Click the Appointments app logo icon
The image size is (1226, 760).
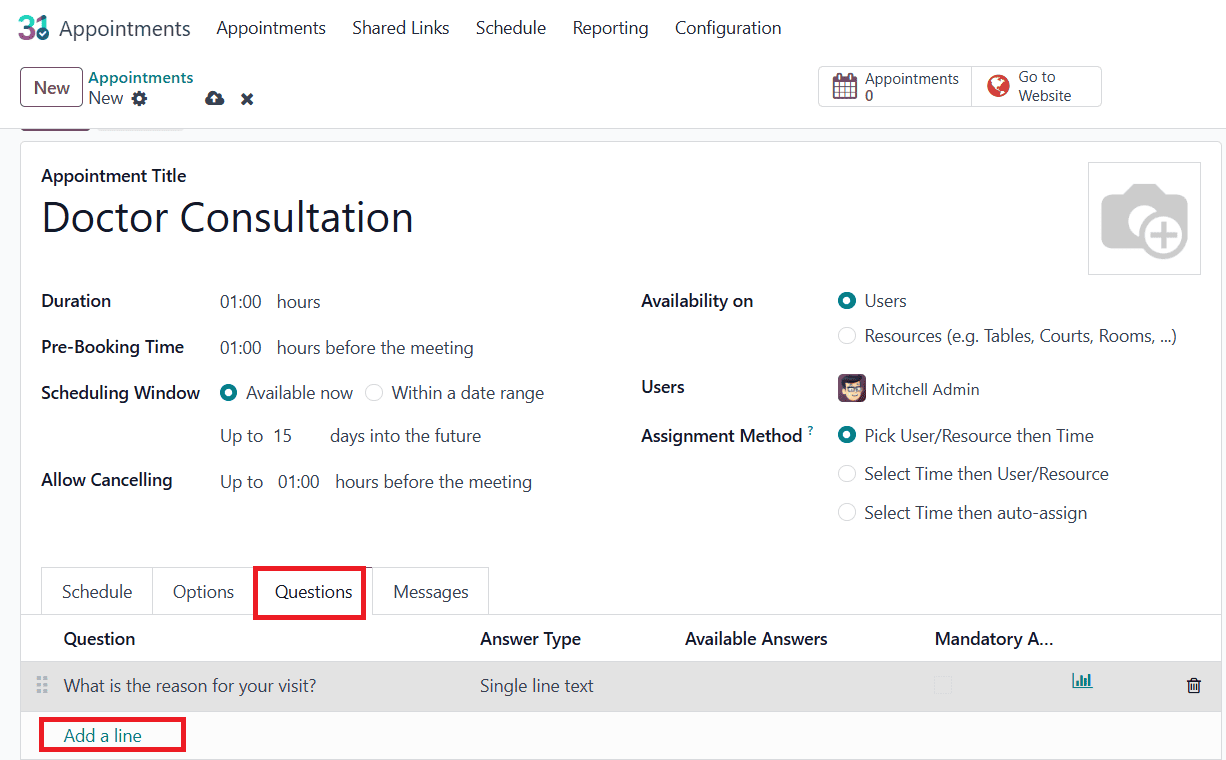point(33,28)
